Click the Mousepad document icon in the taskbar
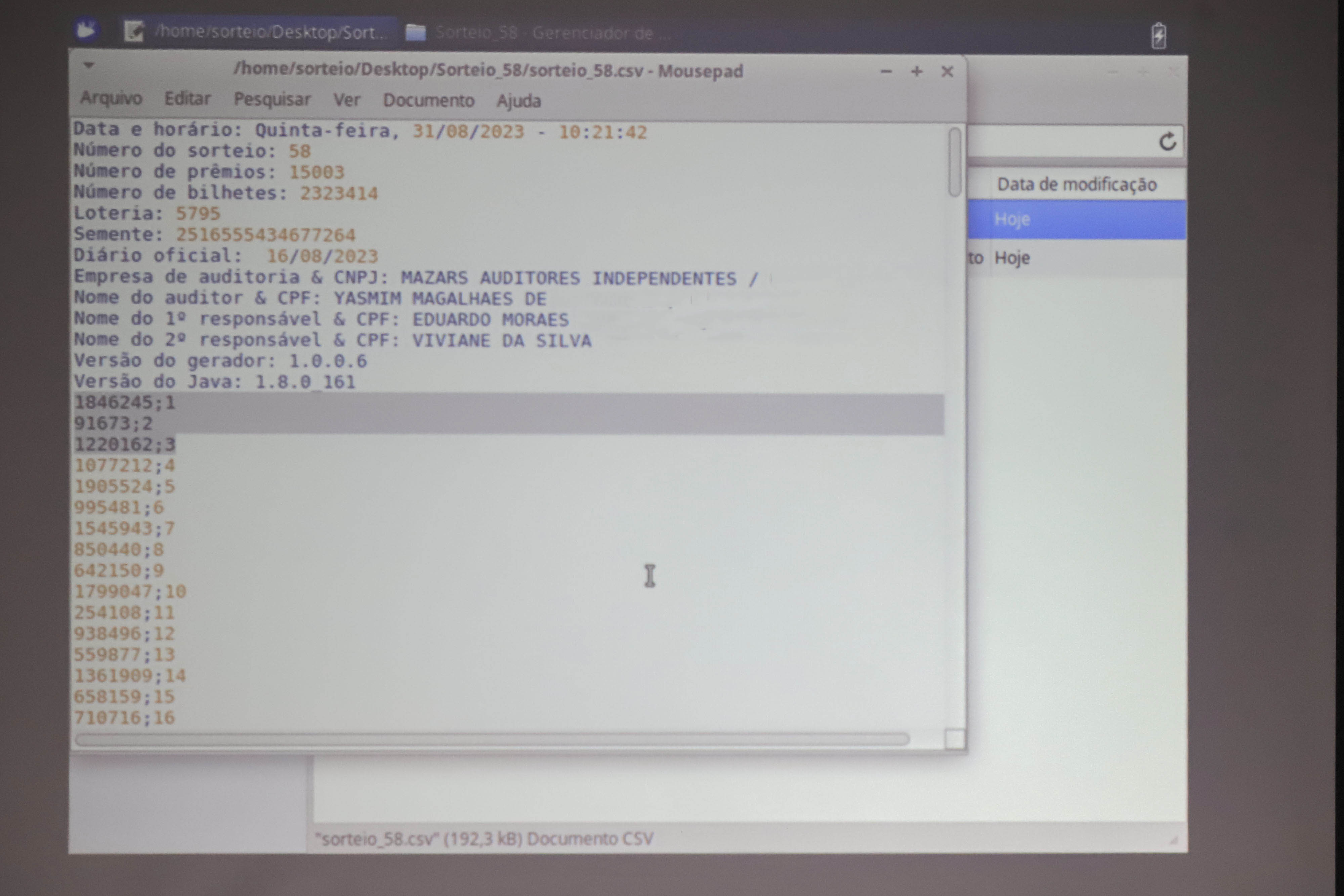The width and height of the screenshot is (1344, 896). (x=134, y=32)
